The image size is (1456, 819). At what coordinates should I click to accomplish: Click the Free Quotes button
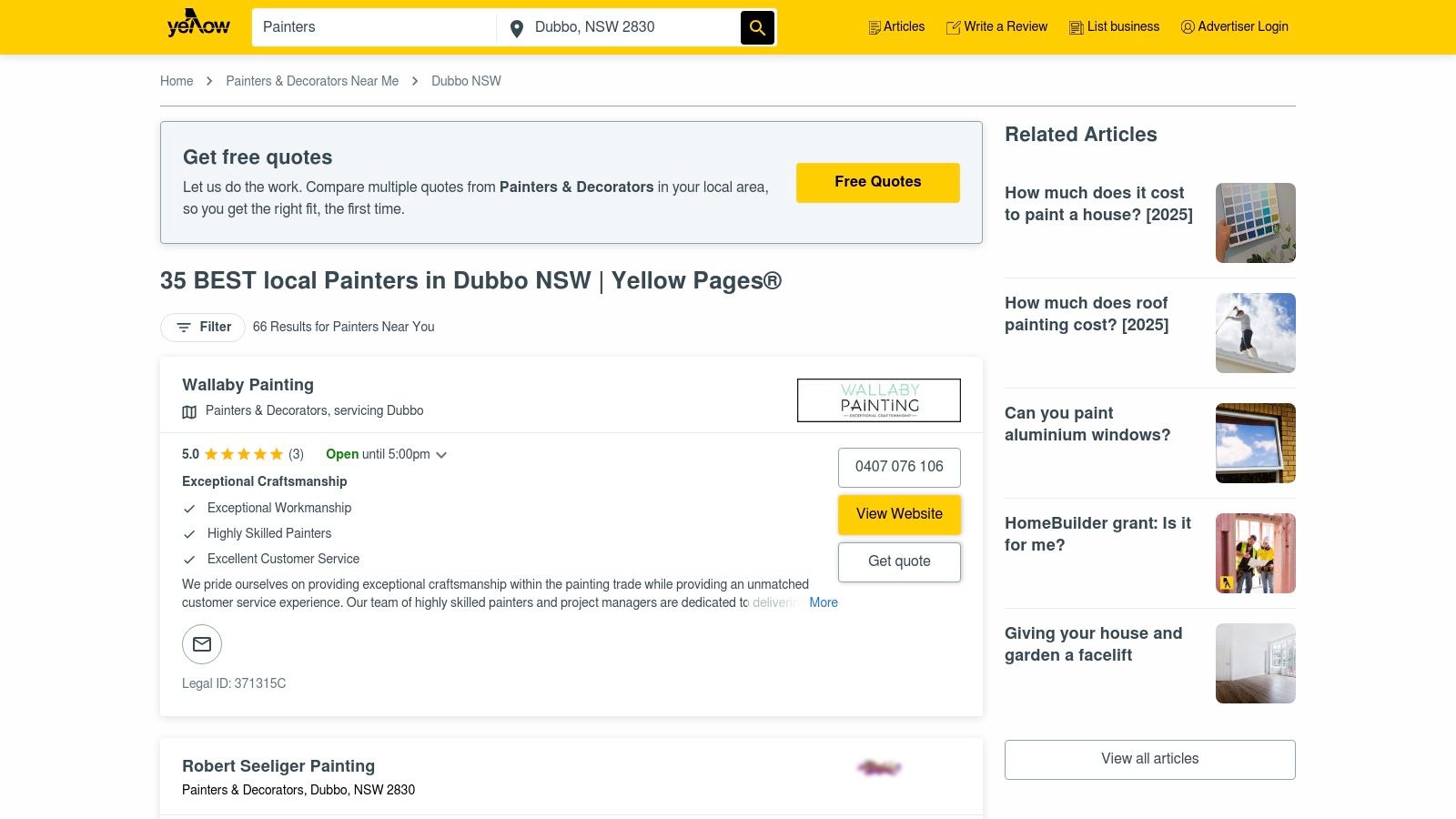877,182
